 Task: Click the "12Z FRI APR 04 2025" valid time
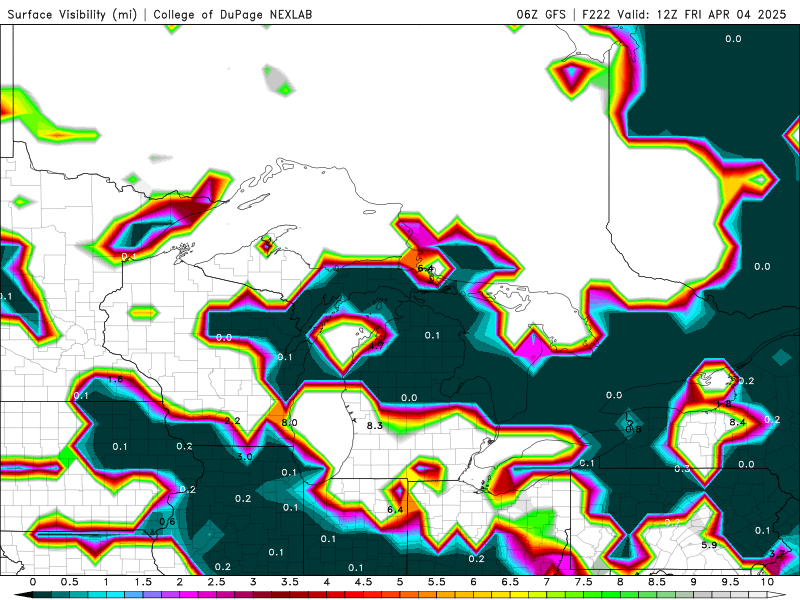(721, 14)
